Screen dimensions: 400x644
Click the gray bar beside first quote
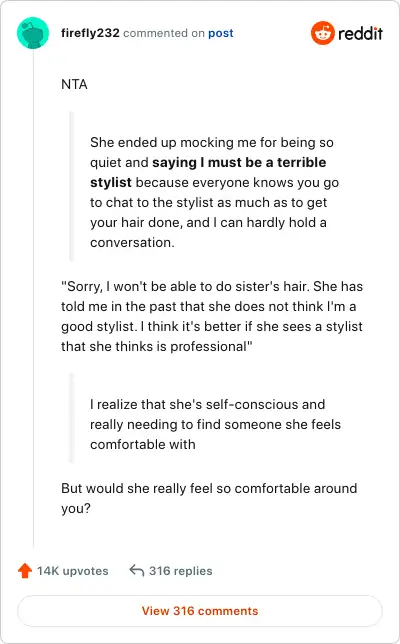[x=71, y=186]
